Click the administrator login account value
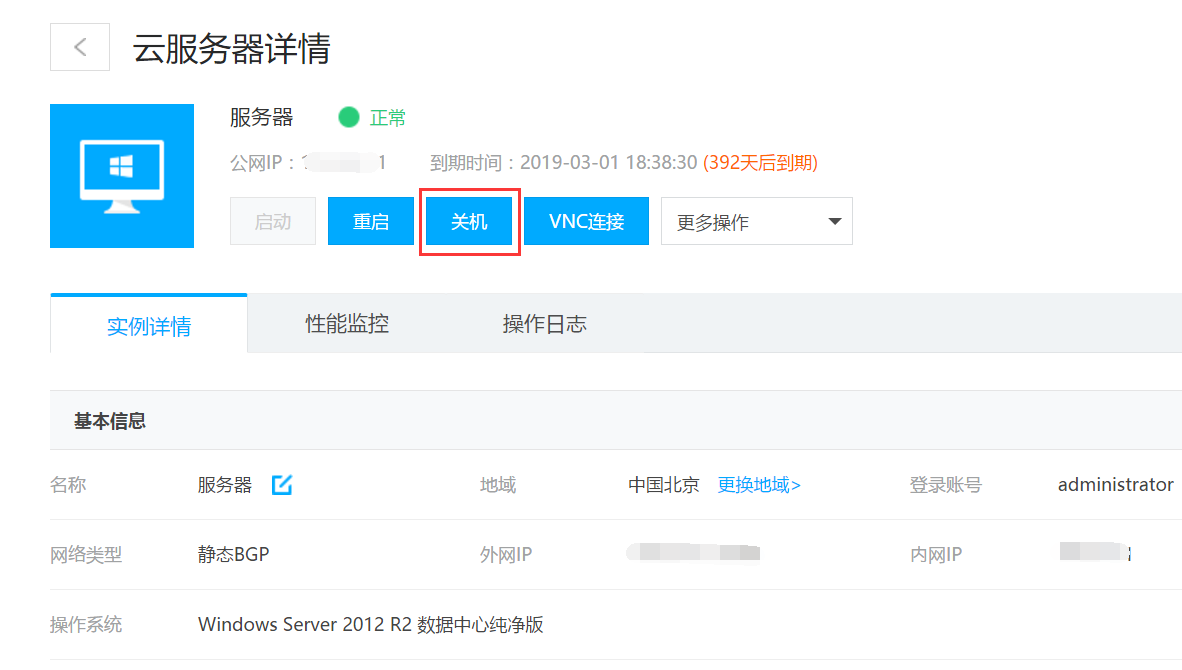This screenshot has width=1182, height=670. click(x=1115, y=485)
